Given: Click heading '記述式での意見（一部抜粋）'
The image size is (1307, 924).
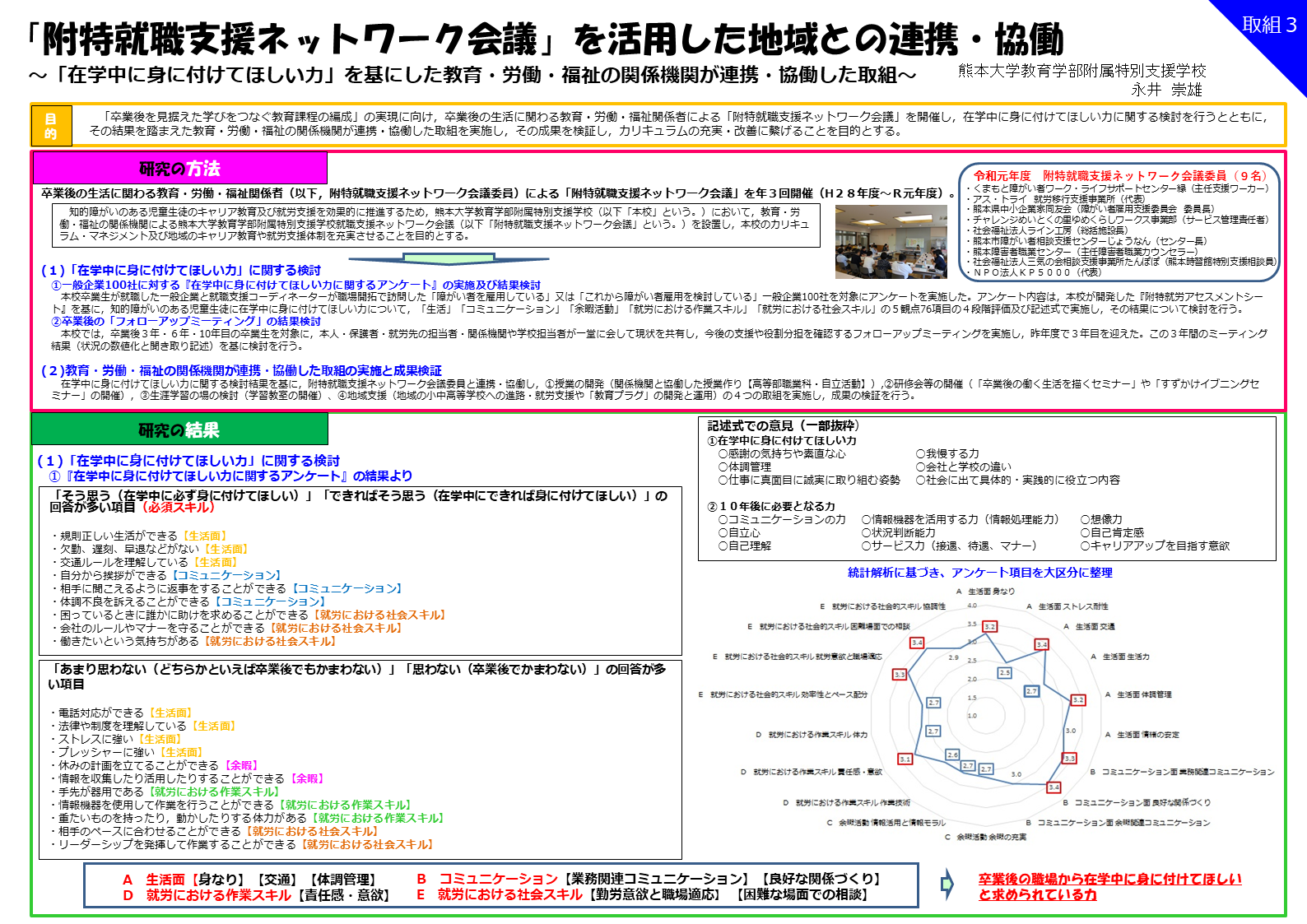Looking at the screenshot, I should tap(783, 425).
